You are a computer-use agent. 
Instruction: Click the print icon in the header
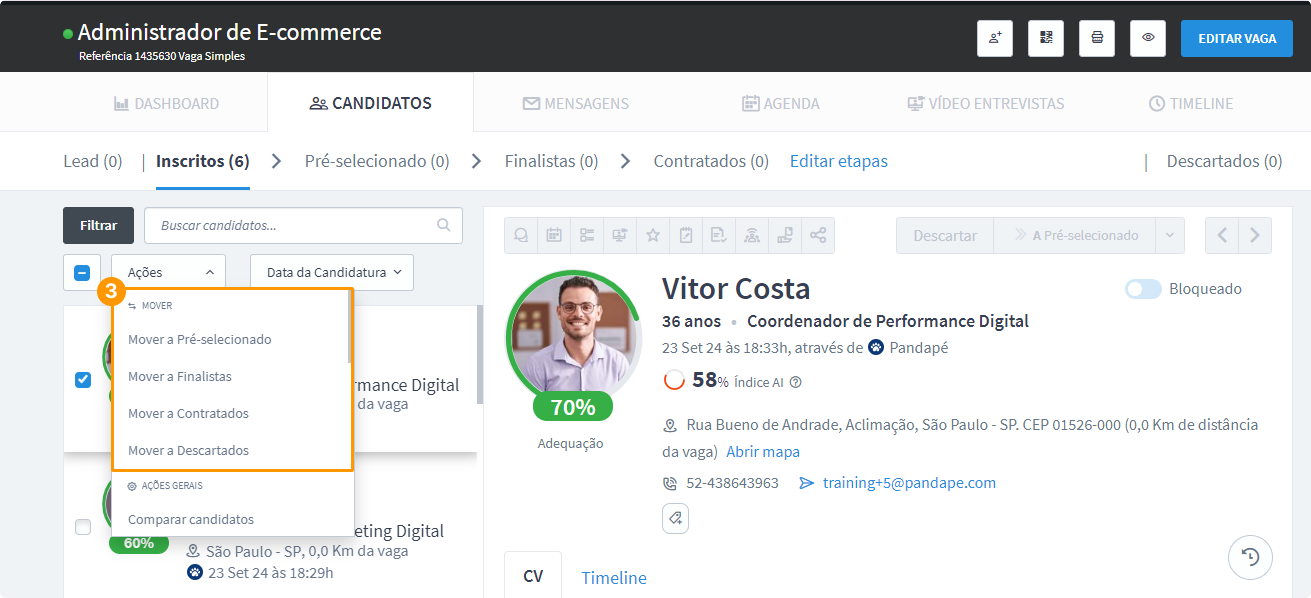1097,38
